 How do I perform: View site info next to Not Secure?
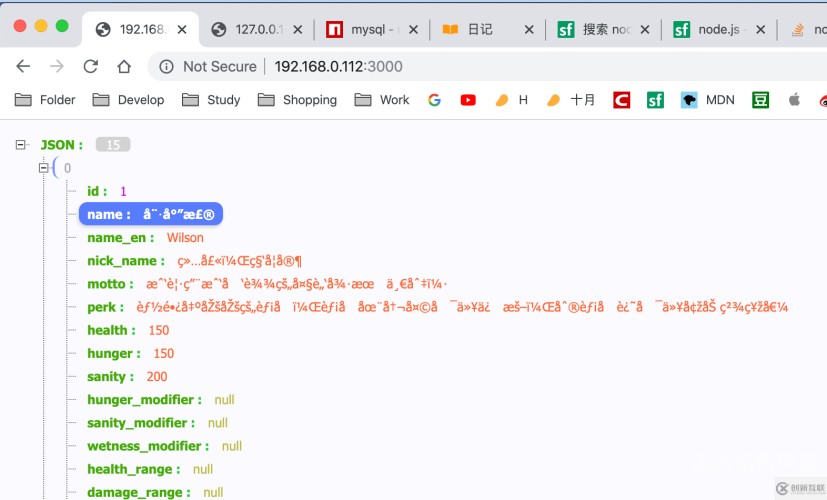coord(166,66)
